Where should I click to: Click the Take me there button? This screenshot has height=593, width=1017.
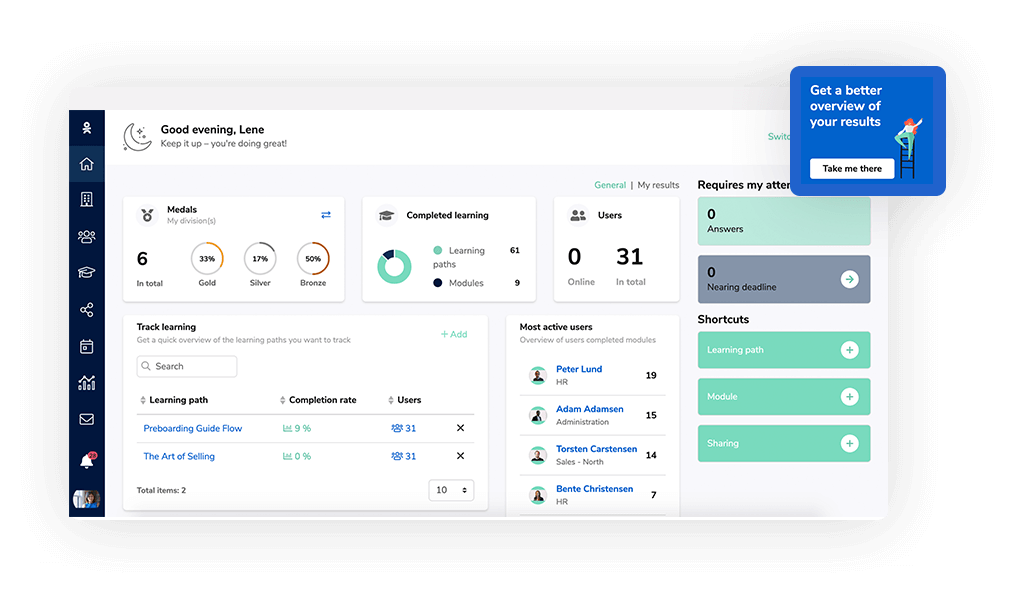click(852, 168)
